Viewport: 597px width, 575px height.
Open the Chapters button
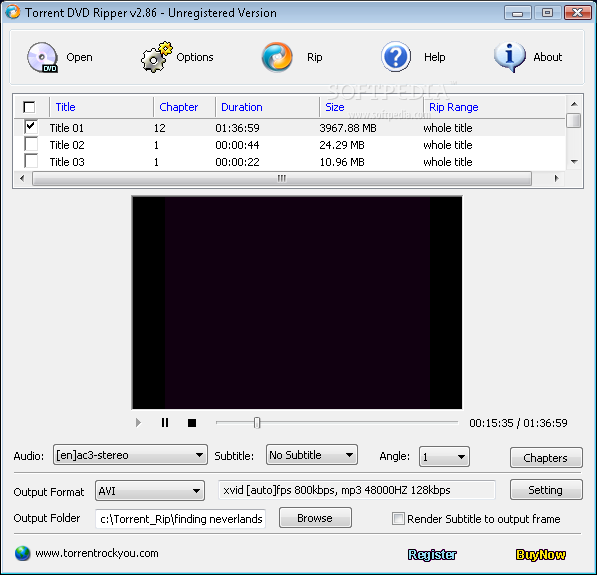point(546,457)
